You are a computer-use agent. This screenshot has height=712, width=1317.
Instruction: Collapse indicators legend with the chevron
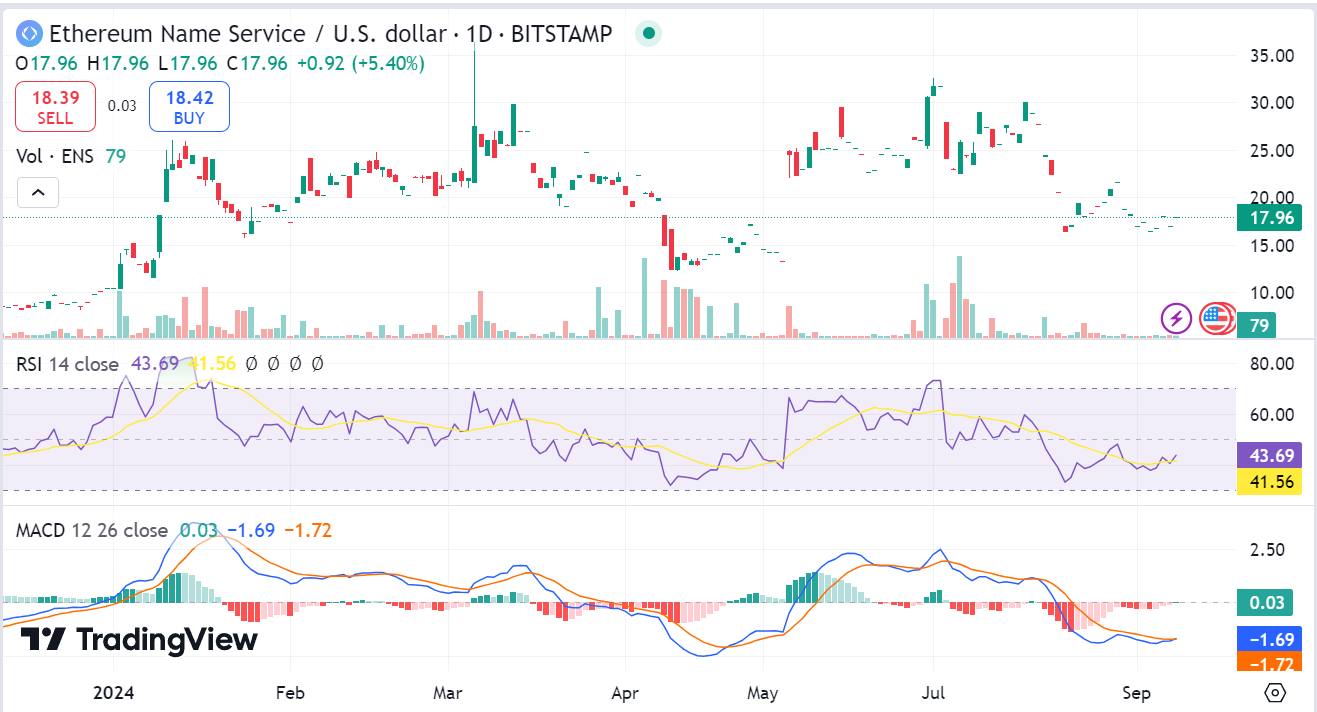pyautogui.click(x=37, y=192)
